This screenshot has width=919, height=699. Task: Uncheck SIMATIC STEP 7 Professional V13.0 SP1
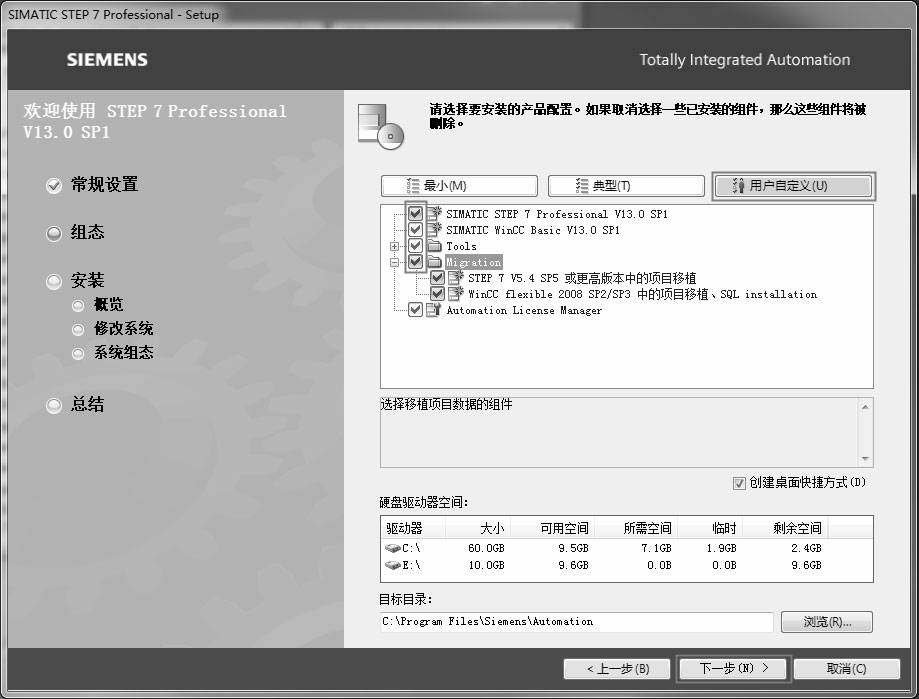click(416, 213)
